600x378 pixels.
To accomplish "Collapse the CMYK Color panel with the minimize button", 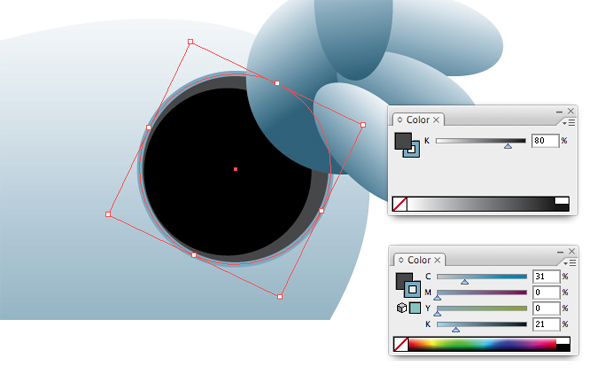I will coord(560,252).
